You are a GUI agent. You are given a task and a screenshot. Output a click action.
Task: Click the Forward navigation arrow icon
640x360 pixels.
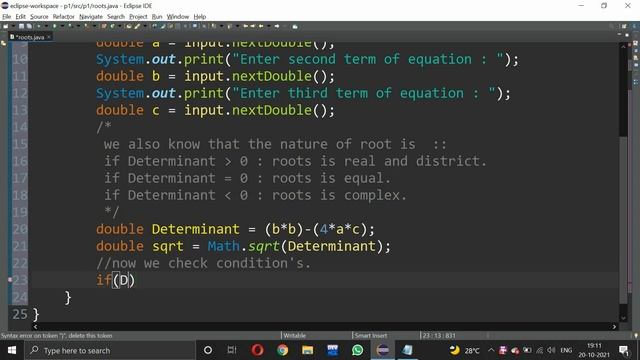pos(277,26)
